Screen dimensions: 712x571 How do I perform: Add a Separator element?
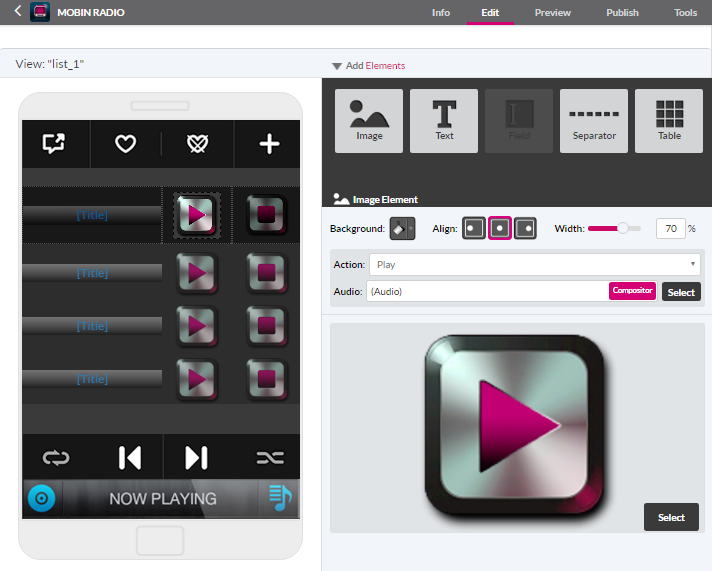click(594, 121)
